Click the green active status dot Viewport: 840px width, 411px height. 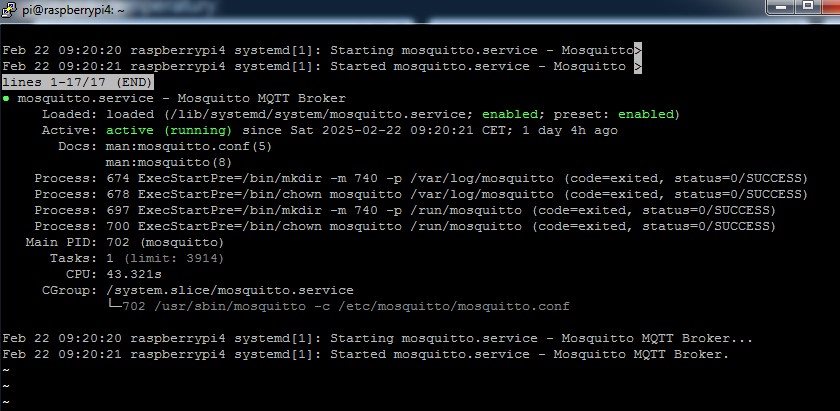click(x=5, y=99)
